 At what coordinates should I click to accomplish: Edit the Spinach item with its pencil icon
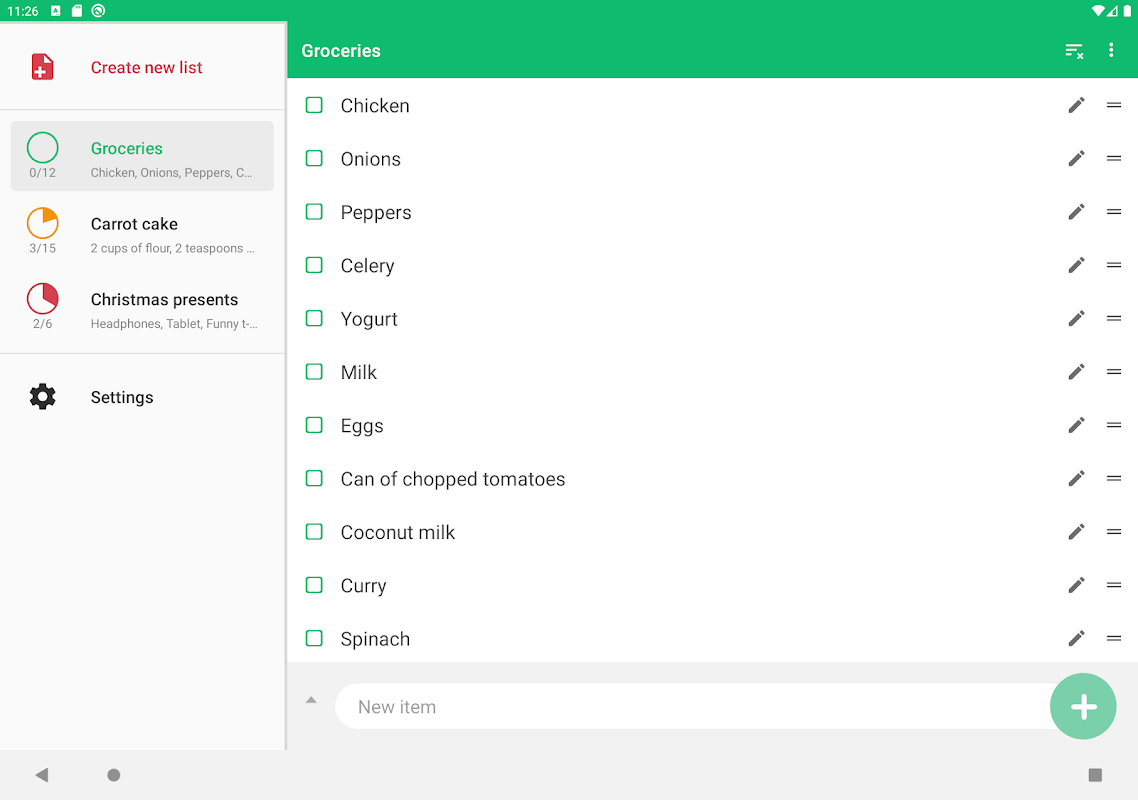click(1076, 639)
